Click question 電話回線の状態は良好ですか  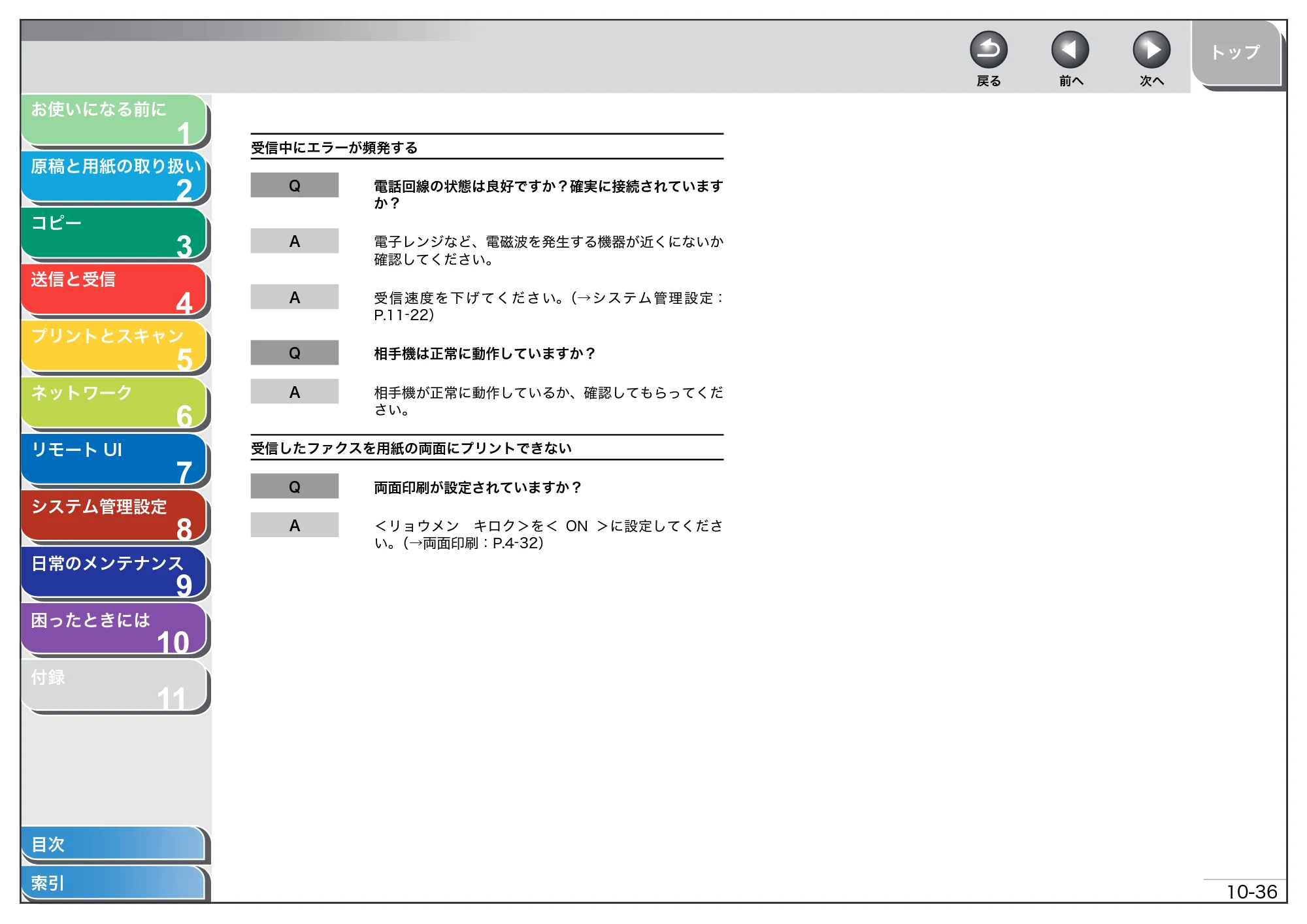point(548,195)
